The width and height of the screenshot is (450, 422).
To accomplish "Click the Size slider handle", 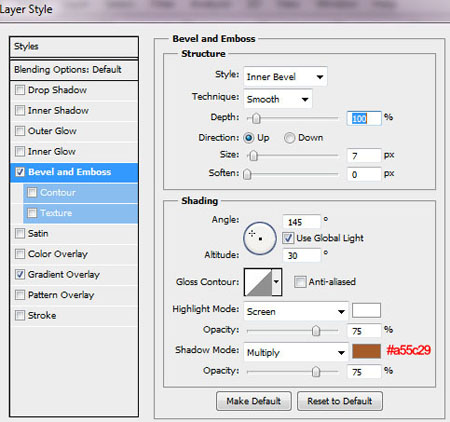I will coord(254,155).
